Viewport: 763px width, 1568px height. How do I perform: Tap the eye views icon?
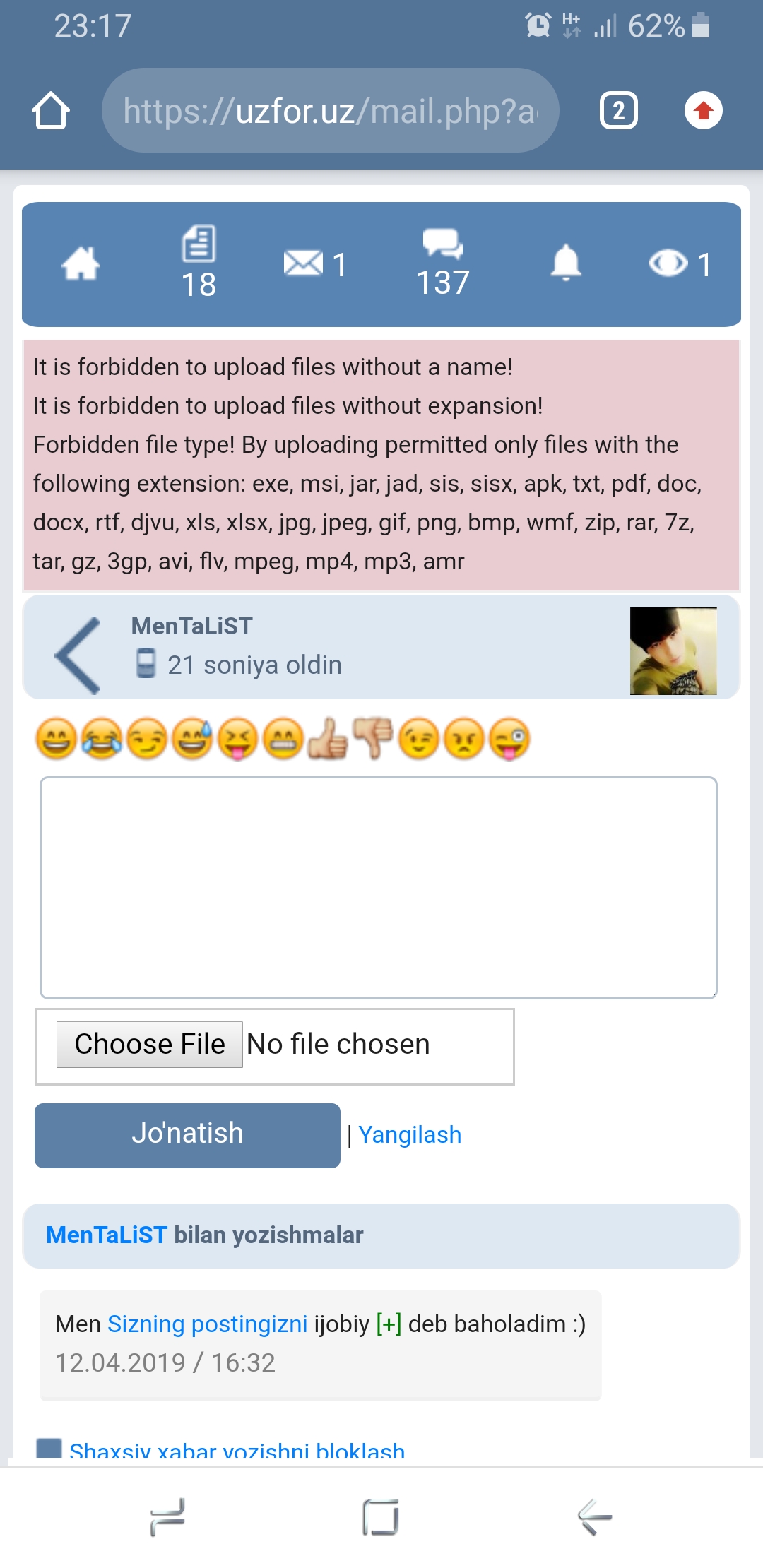tap(668, 263)
